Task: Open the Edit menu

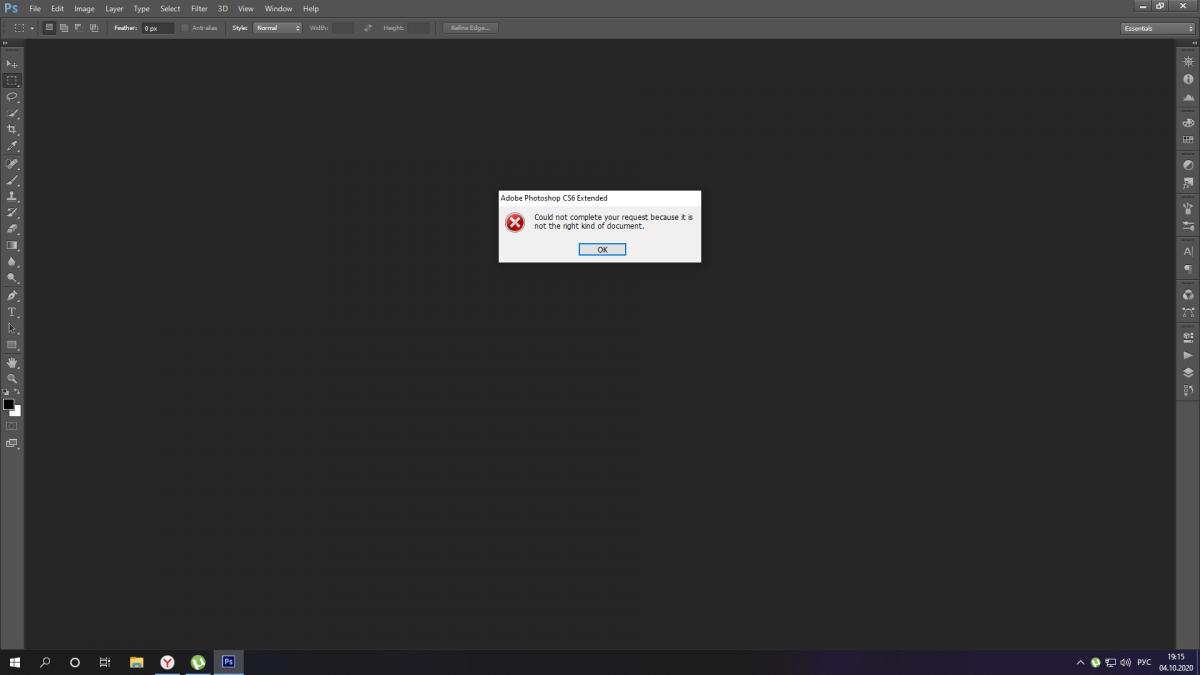Action: [57, 8]
